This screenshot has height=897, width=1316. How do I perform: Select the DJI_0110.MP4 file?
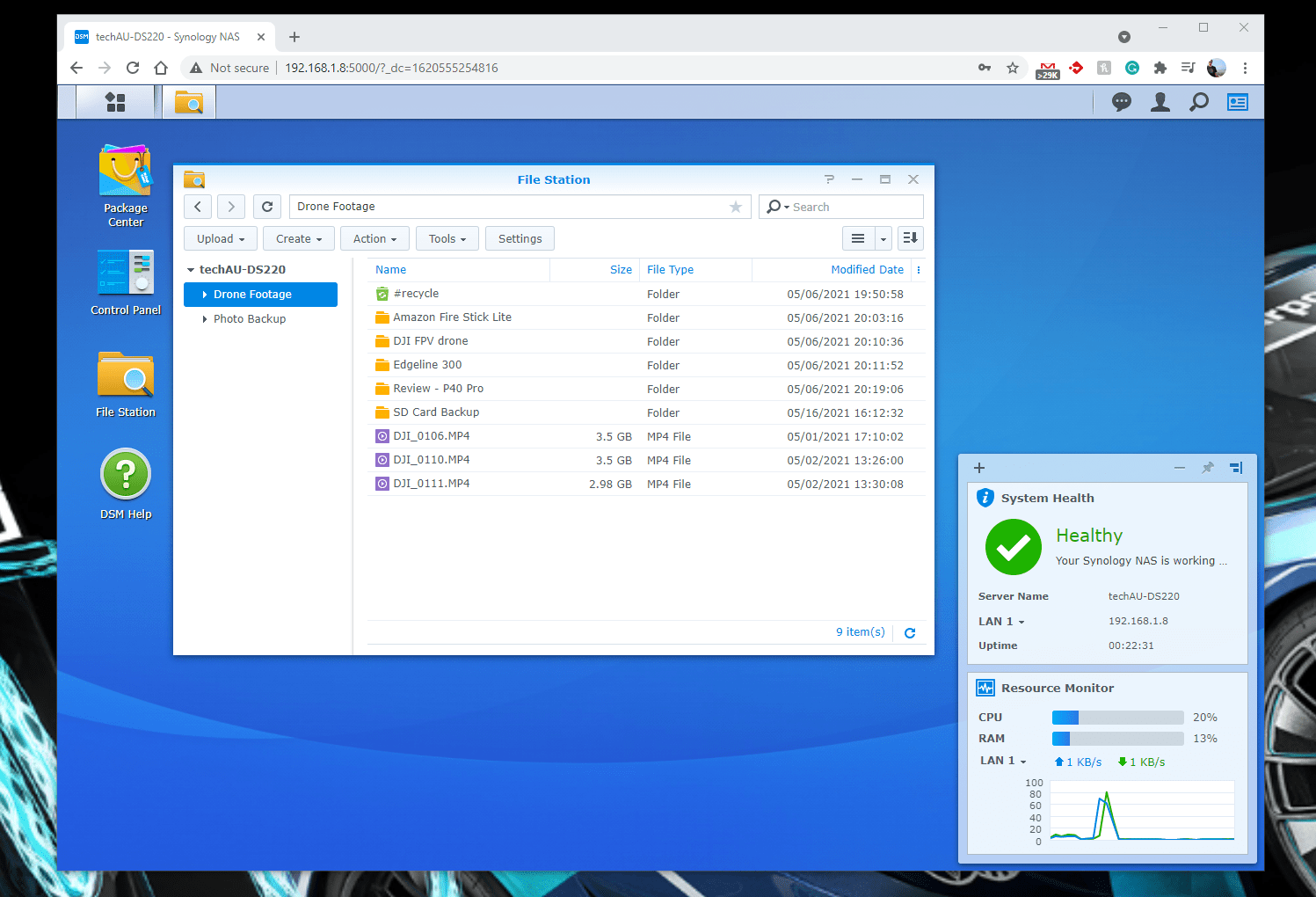(x=646, y=460)
